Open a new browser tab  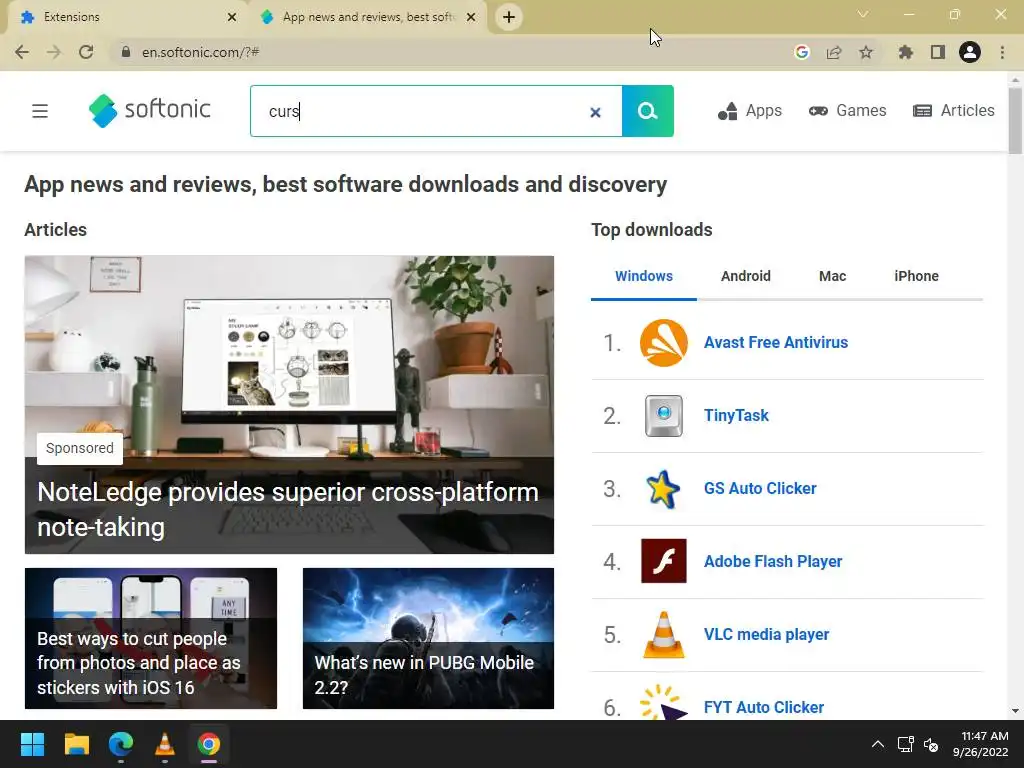(509, 17)
